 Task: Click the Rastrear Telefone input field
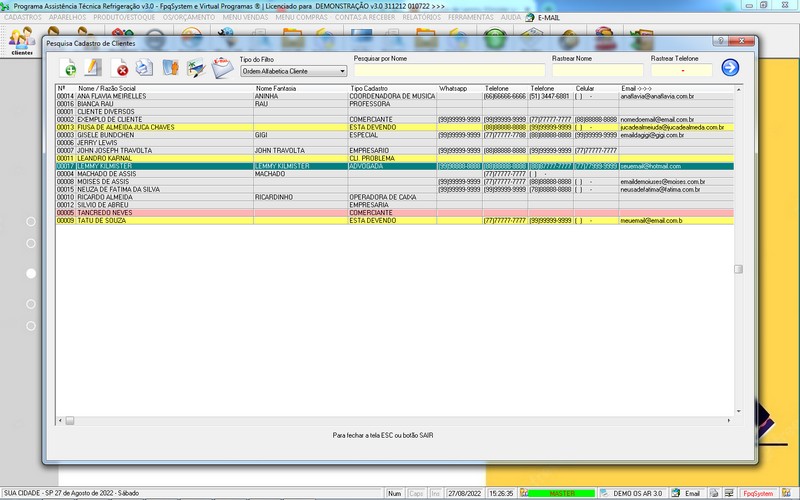tap(682, 71)
